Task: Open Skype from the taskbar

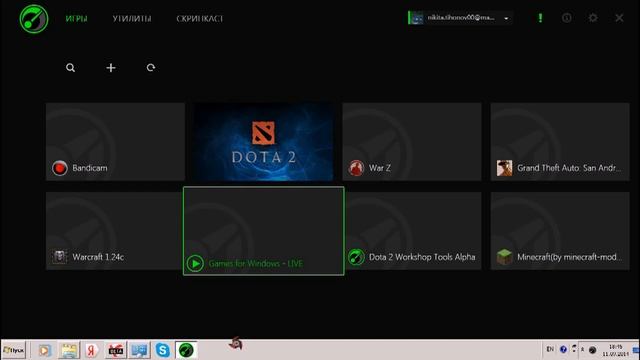Action: pyautogui.click(x=162, y=350)
